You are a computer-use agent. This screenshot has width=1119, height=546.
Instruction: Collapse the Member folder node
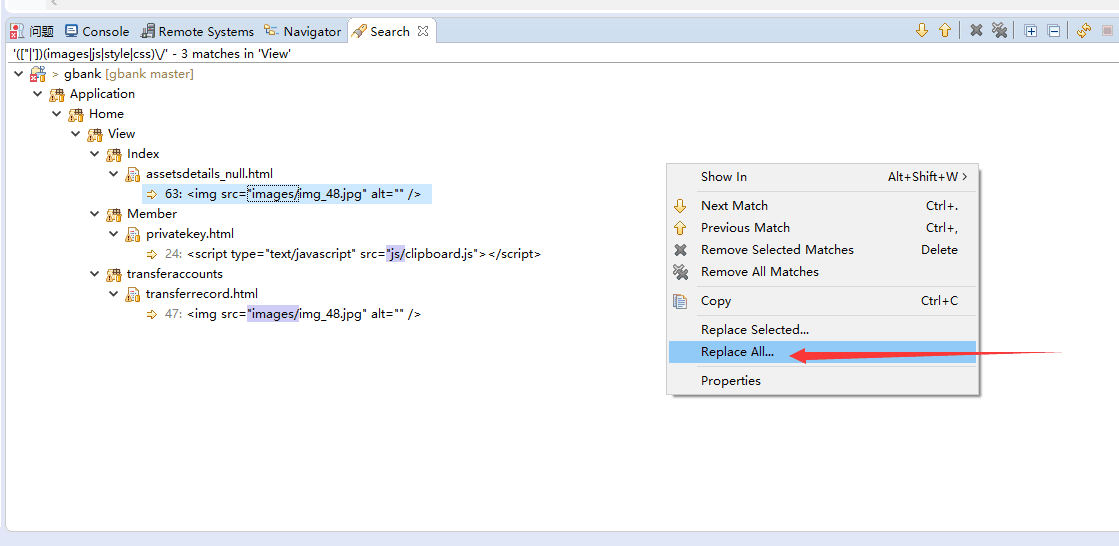click(95, 214)
